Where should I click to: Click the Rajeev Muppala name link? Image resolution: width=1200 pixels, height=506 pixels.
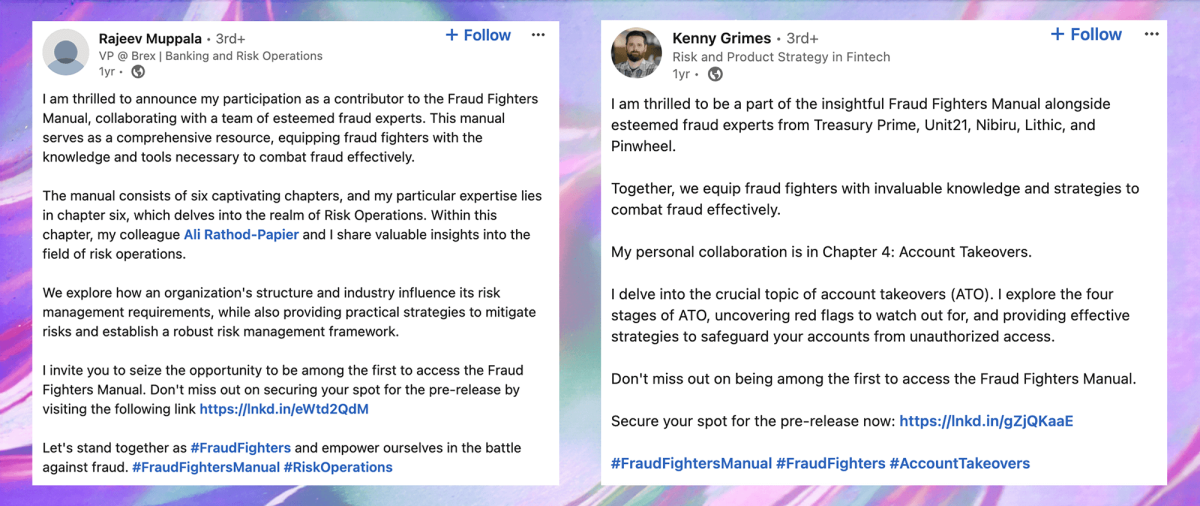tap(147, 38)
